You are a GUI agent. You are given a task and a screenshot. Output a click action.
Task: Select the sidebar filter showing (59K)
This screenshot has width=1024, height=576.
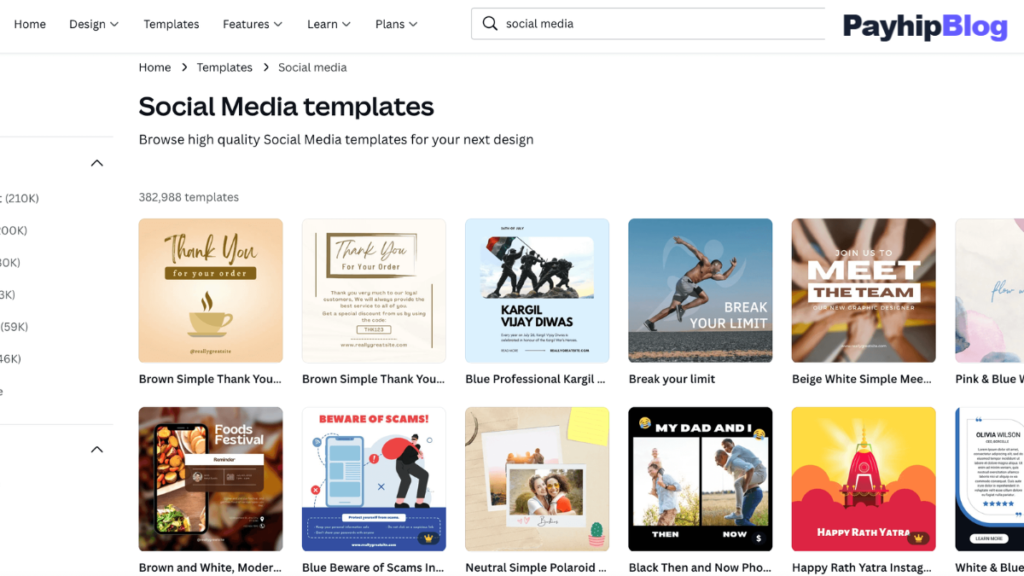(x=14, y=327)
